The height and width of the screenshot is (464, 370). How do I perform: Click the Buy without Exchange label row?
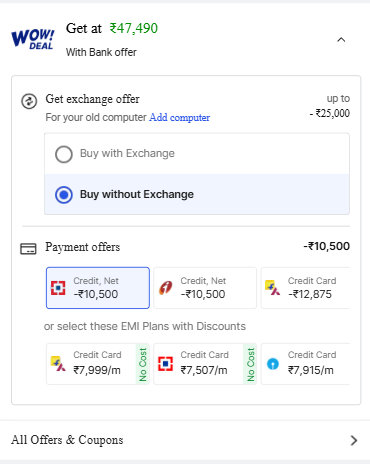197,194
